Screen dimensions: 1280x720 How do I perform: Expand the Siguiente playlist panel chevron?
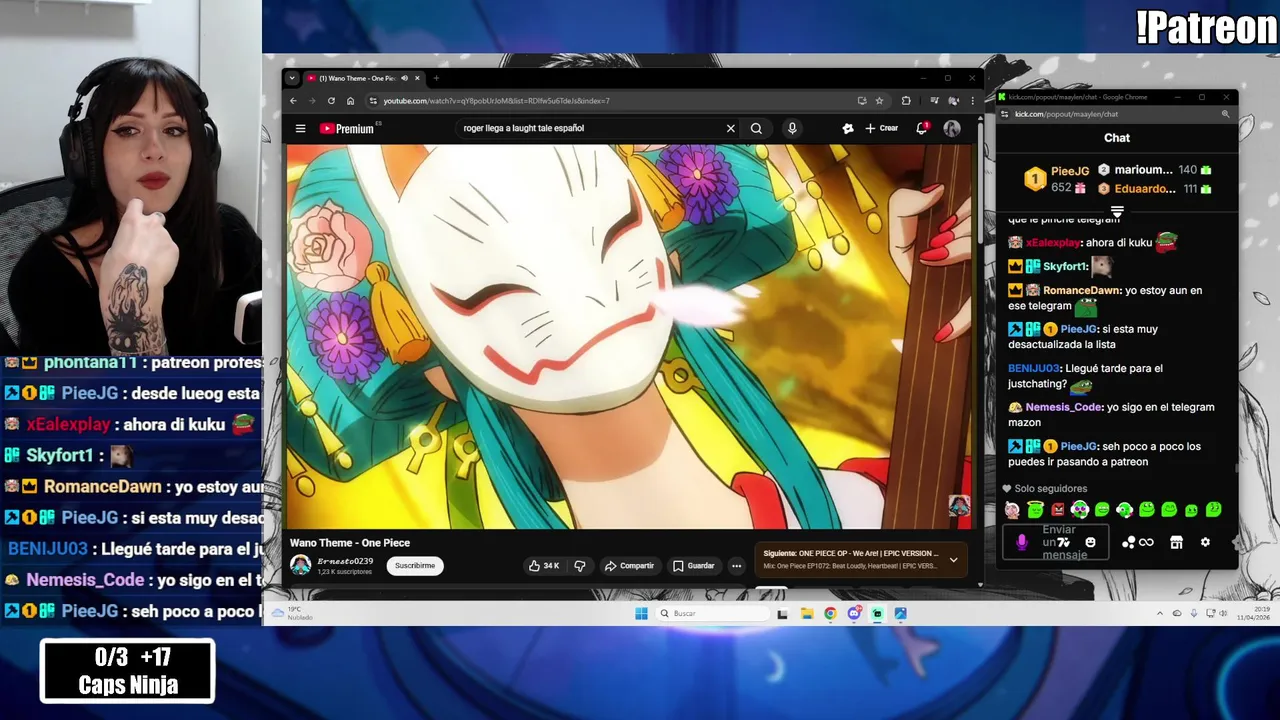953,560
